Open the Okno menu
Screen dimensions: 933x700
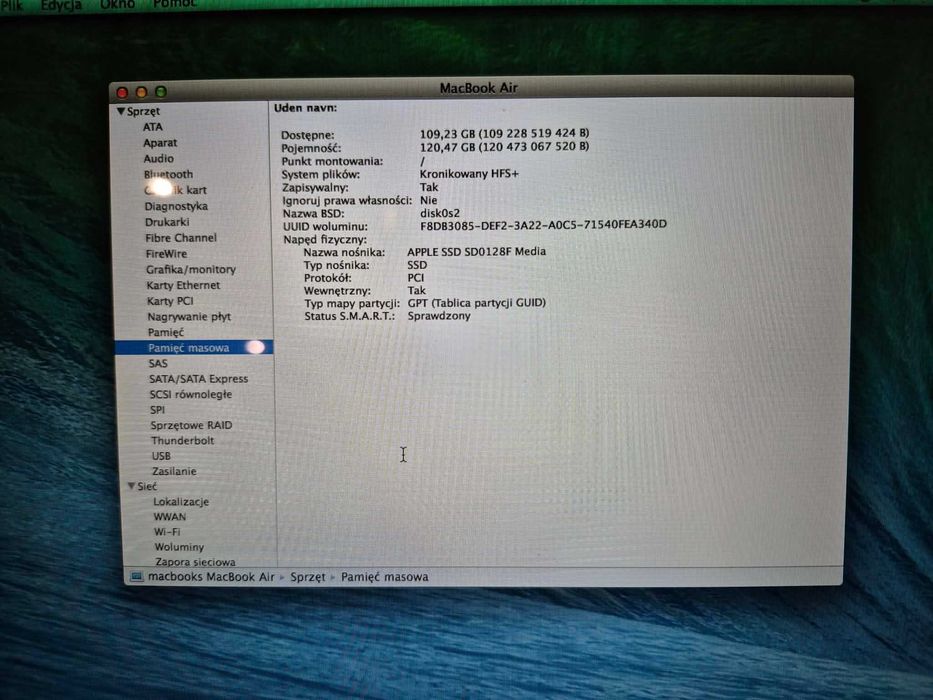pos(117,4)
